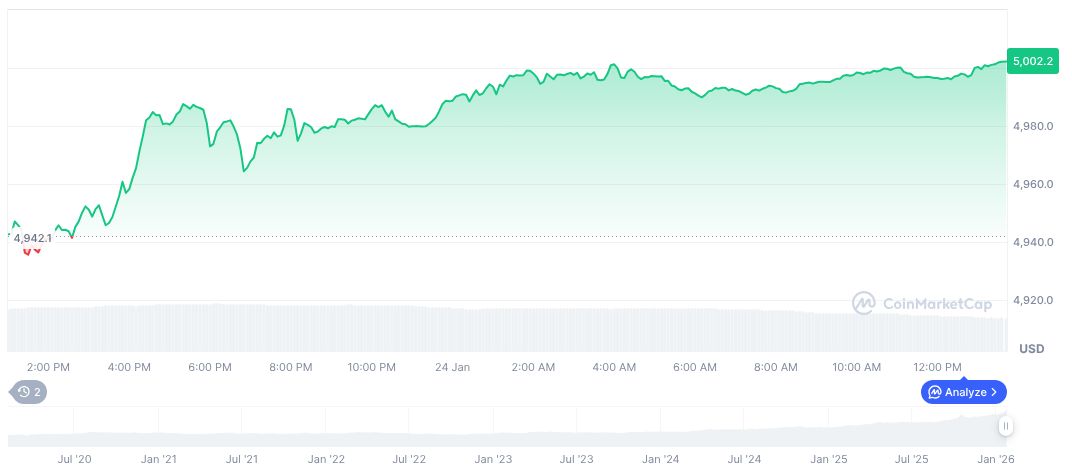Select Jul '20 in the range navigator
The image size is (1072, 470).
[75, 459]
